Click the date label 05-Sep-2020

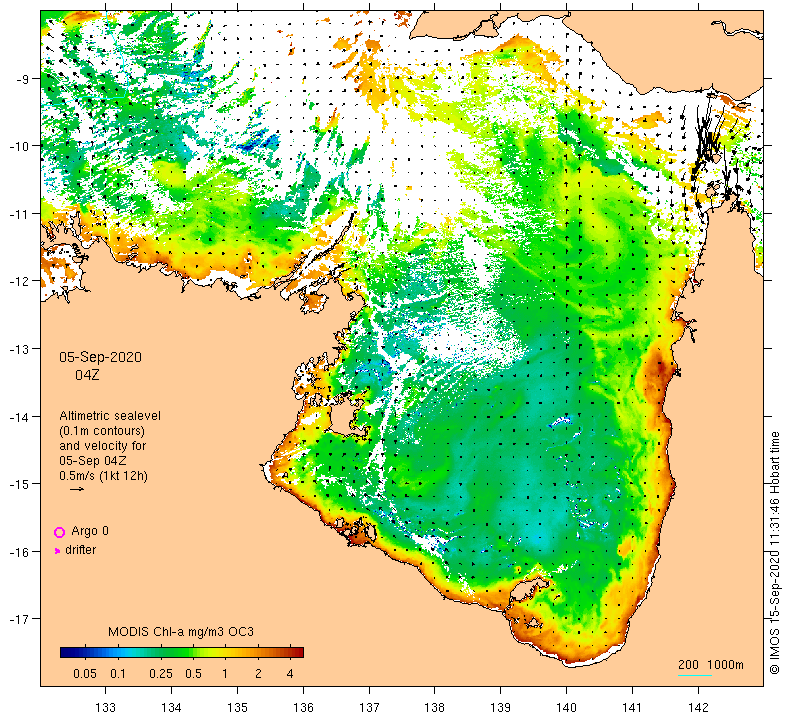pos(101,357)
